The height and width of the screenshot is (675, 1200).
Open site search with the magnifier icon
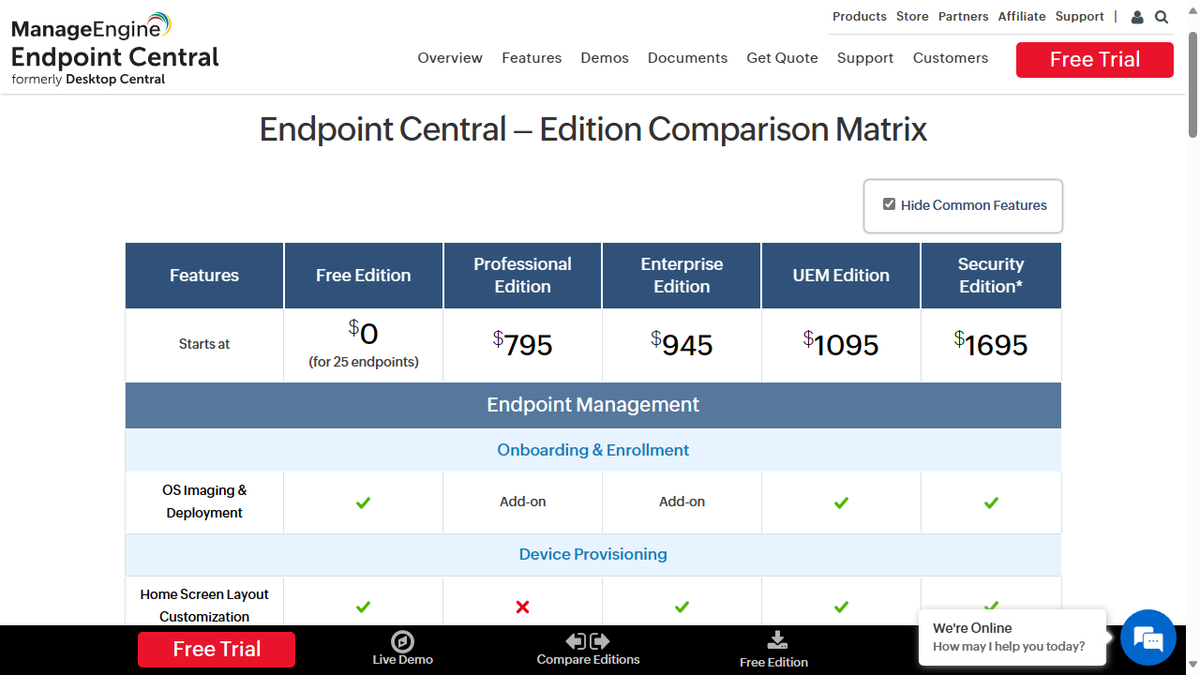click(1161, 16)
